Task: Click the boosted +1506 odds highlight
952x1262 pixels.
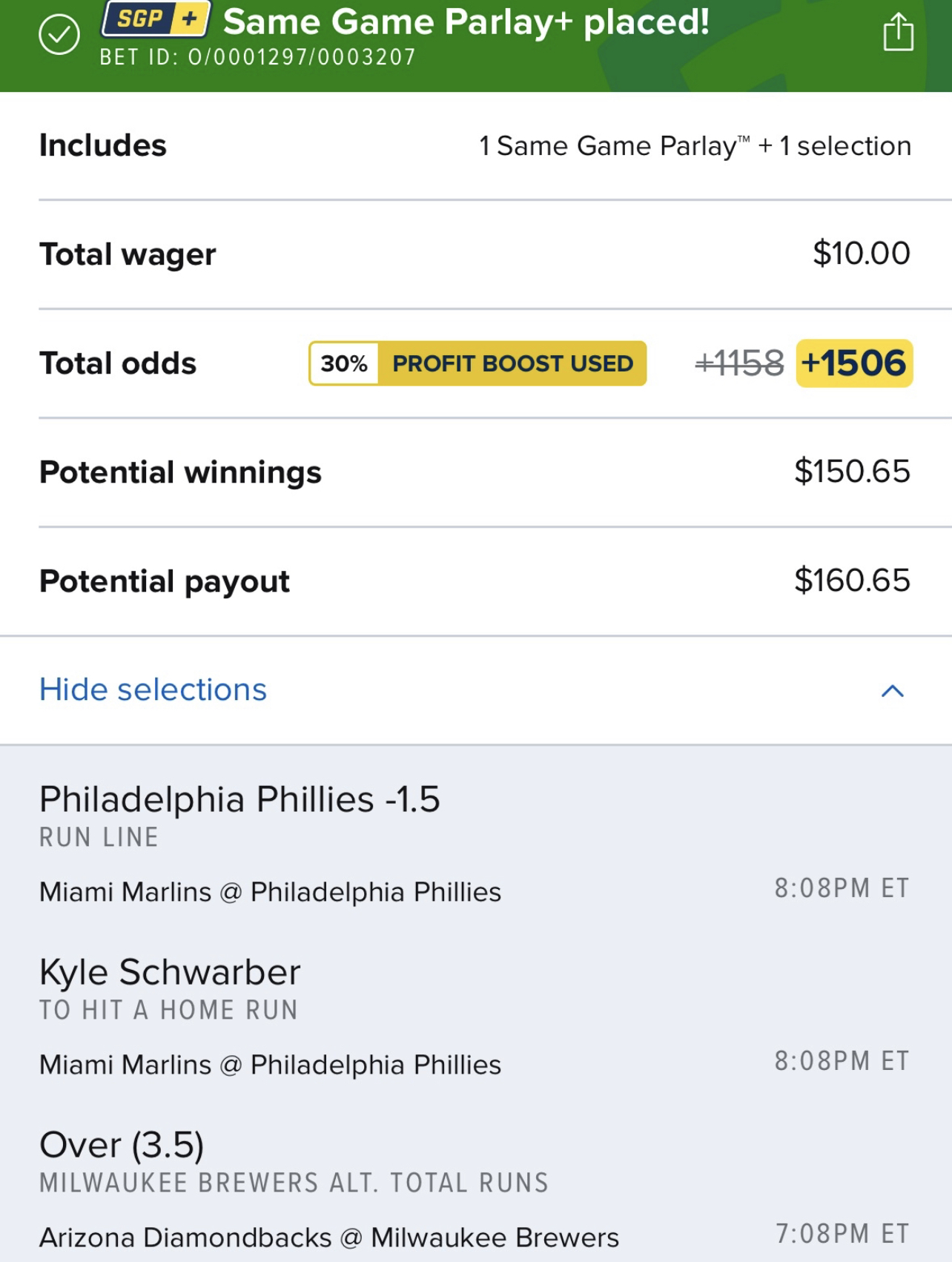Action: pos(854,363)
